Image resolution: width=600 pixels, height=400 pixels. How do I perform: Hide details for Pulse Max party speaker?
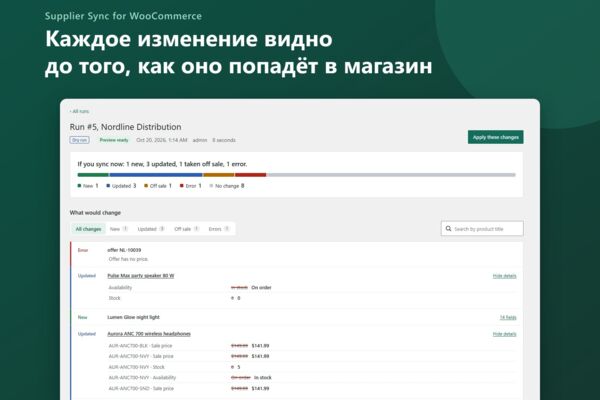[504, 276]
